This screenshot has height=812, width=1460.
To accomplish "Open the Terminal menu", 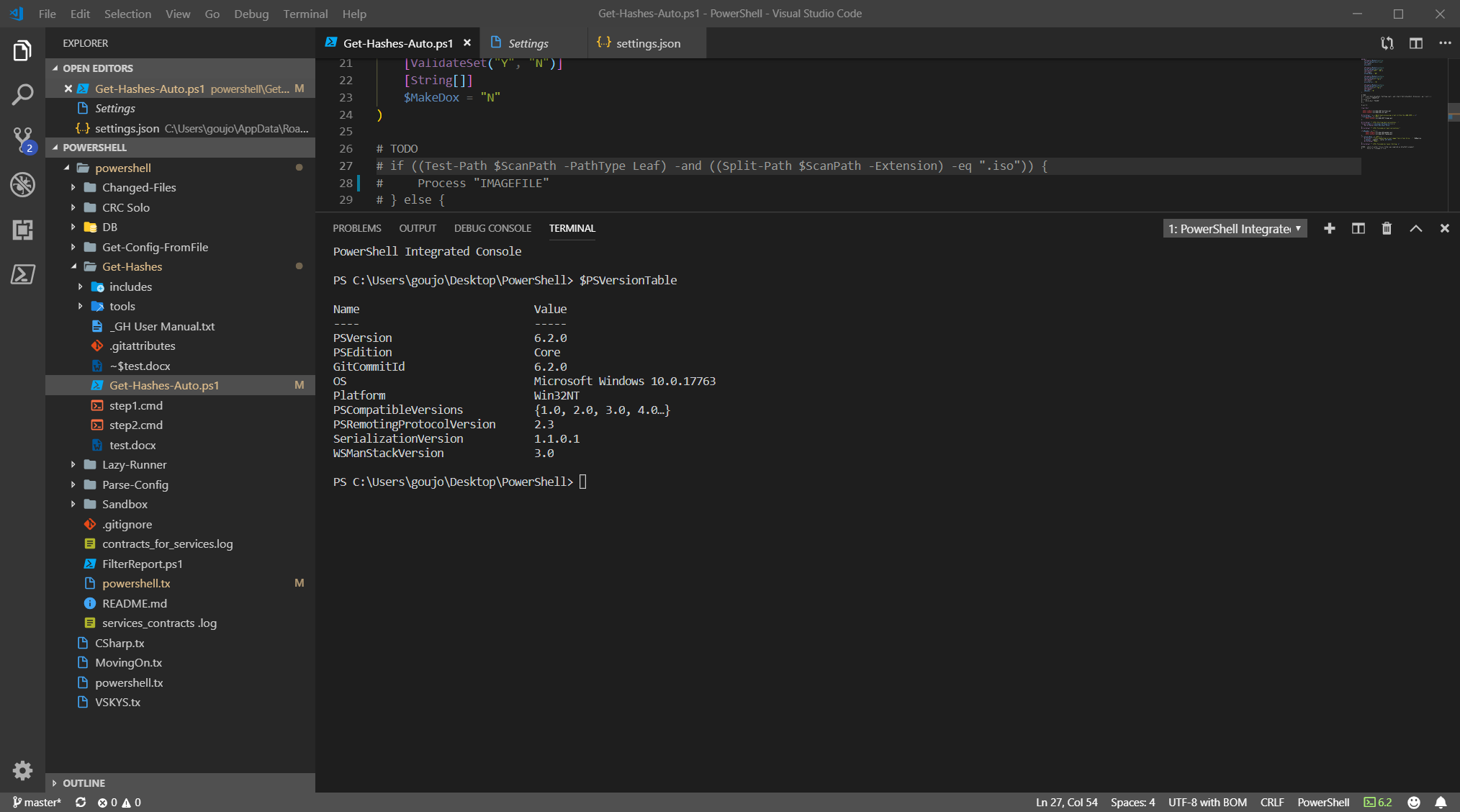I will click(x=305, y=14).
